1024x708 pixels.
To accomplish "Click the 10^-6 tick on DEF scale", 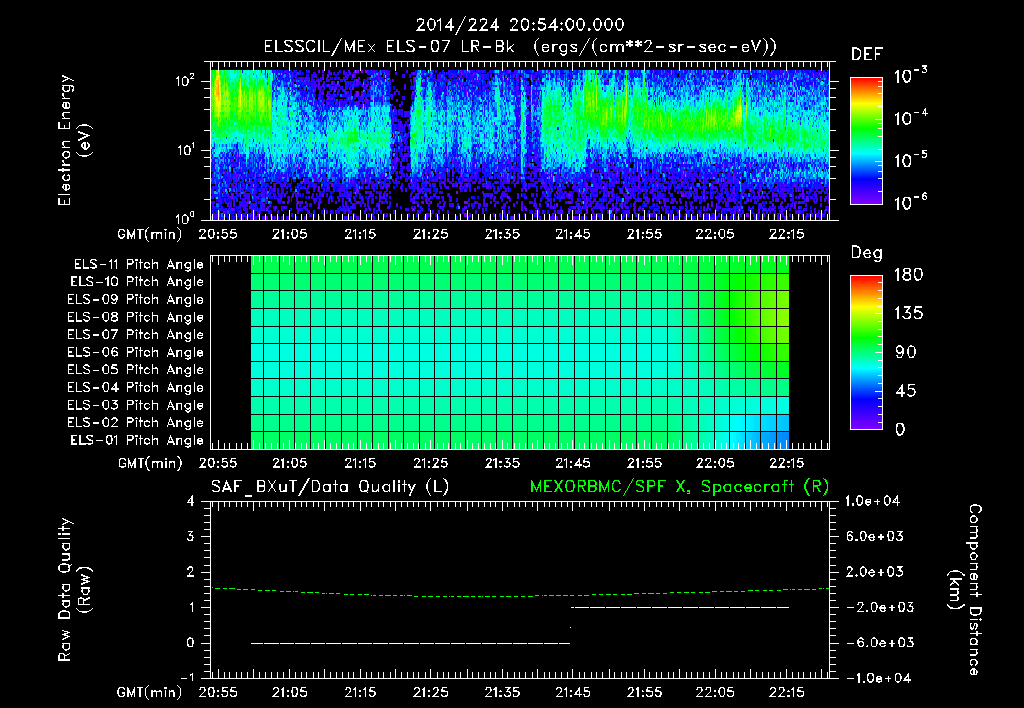I will (910, 202).
